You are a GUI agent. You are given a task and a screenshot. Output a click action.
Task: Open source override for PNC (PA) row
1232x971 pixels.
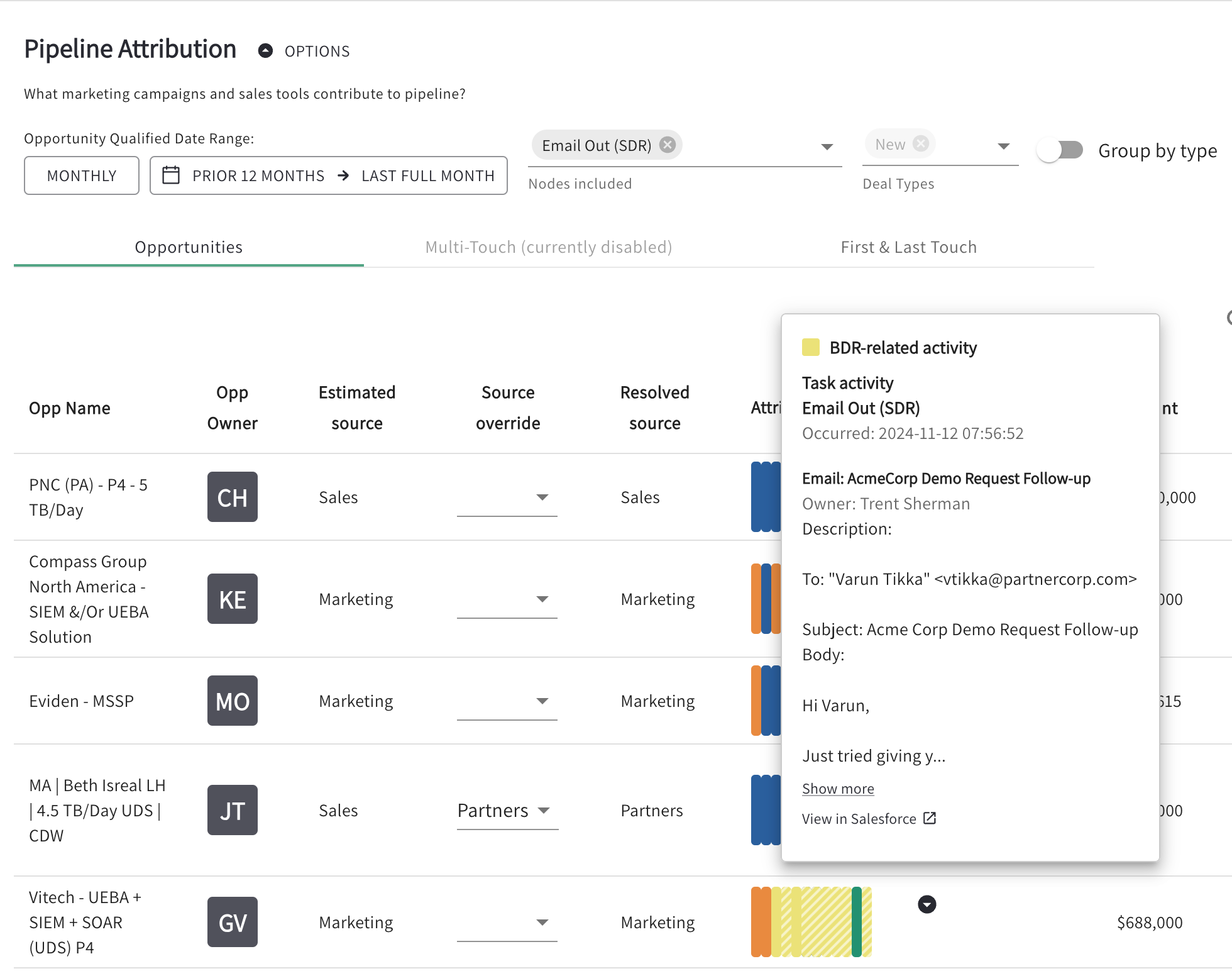click(507, 497)
